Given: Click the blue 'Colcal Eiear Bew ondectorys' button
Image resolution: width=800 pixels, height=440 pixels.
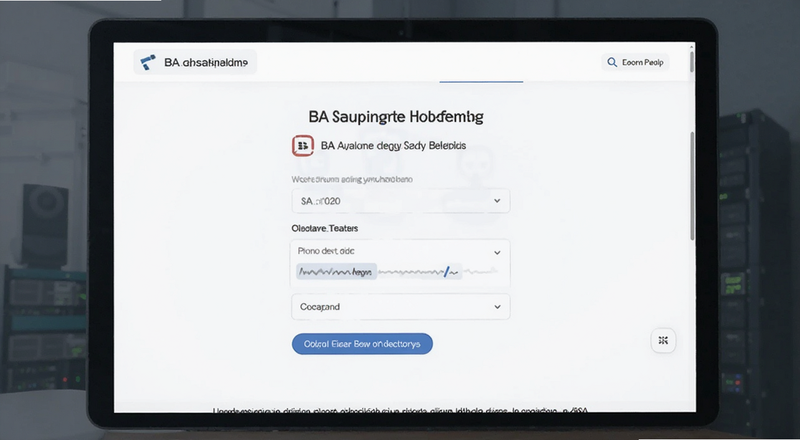Looking at the screenshot, I should tap(362, 344).
